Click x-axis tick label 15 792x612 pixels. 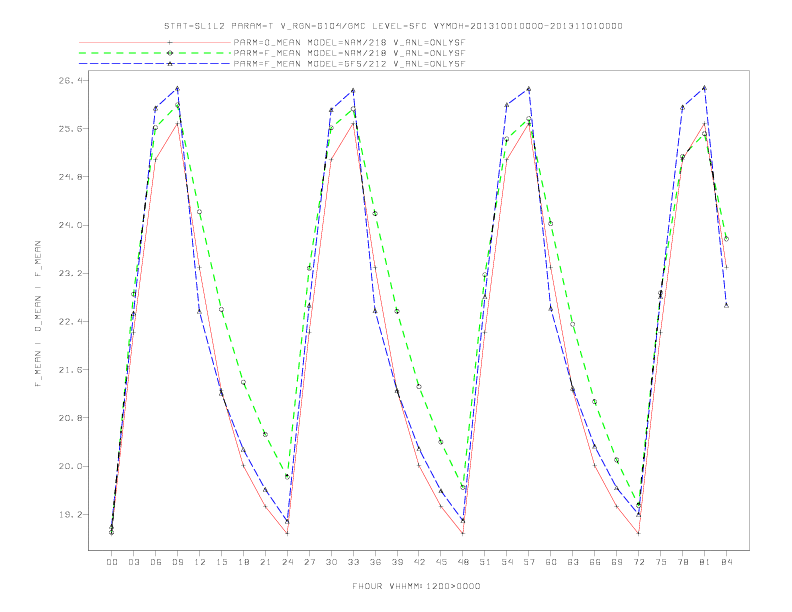click(221, 562)
